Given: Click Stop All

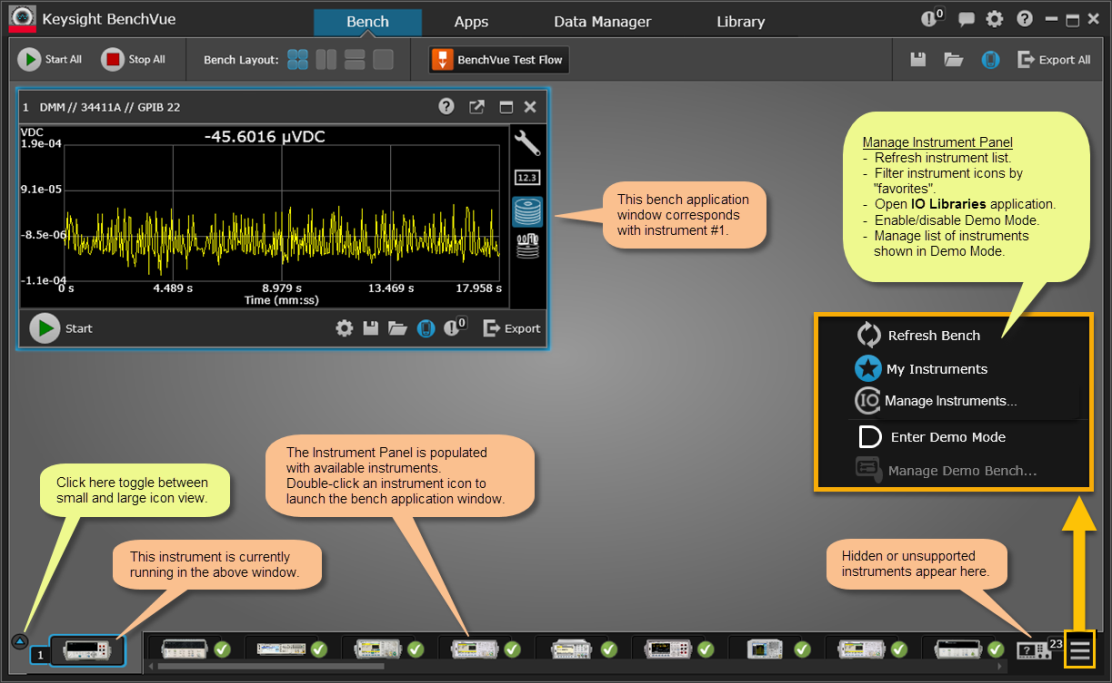Looking at the screenshot, I should 133,60.
